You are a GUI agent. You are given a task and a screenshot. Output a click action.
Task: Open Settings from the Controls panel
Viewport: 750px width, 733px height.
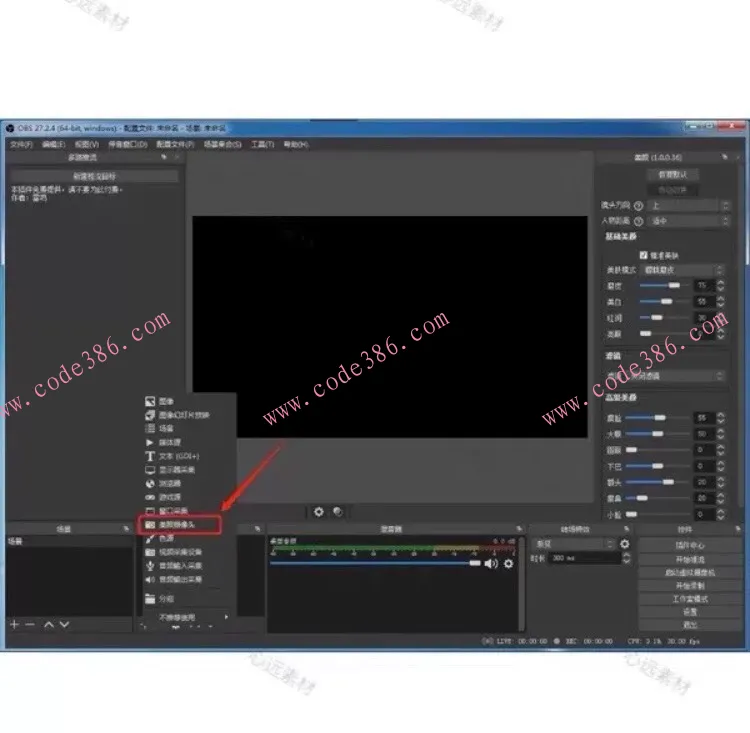[x=690, y=612]
